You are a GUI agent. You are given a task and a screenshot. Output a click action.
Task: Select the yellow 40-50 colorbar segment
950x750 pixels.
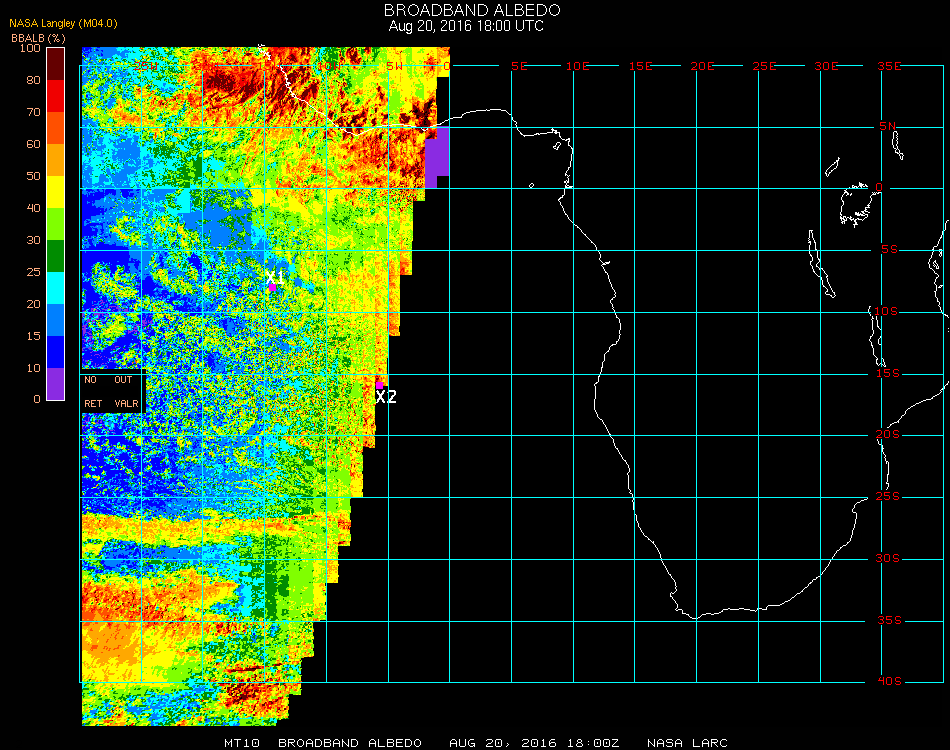56,192
